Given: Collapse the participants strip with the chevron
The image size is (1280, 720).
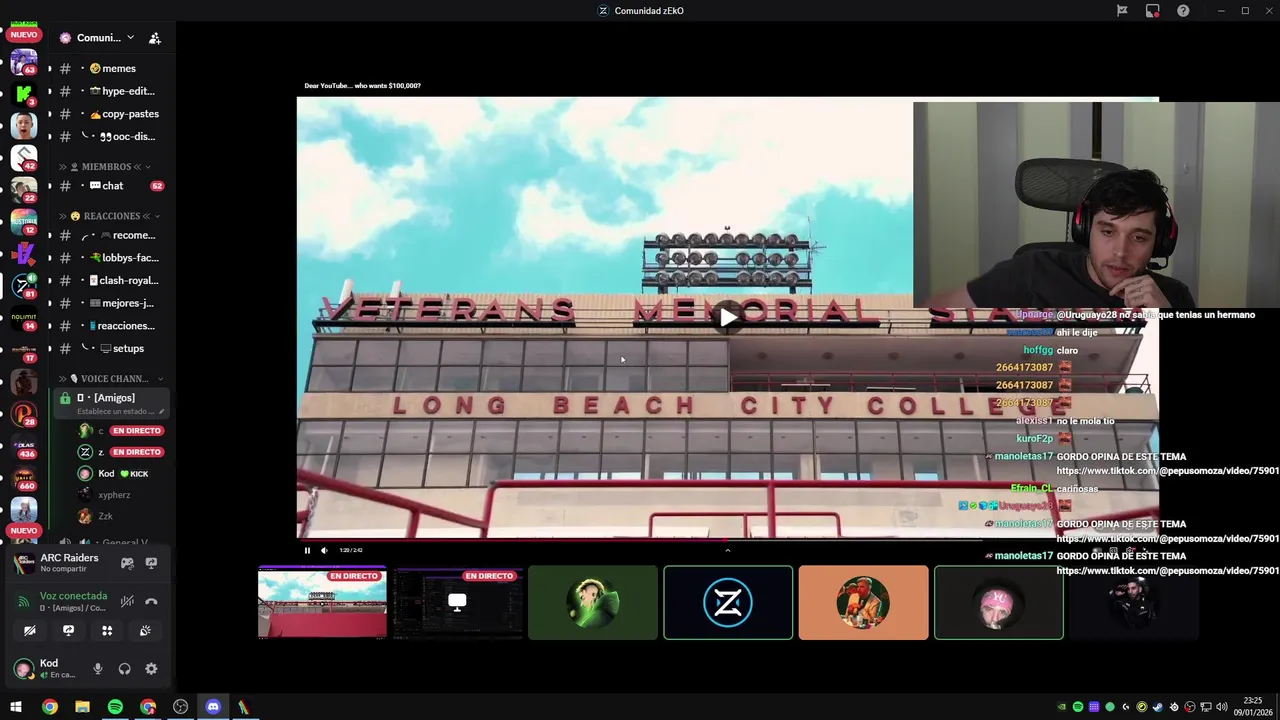Looking at the screenshot, I should pos(727,550).
